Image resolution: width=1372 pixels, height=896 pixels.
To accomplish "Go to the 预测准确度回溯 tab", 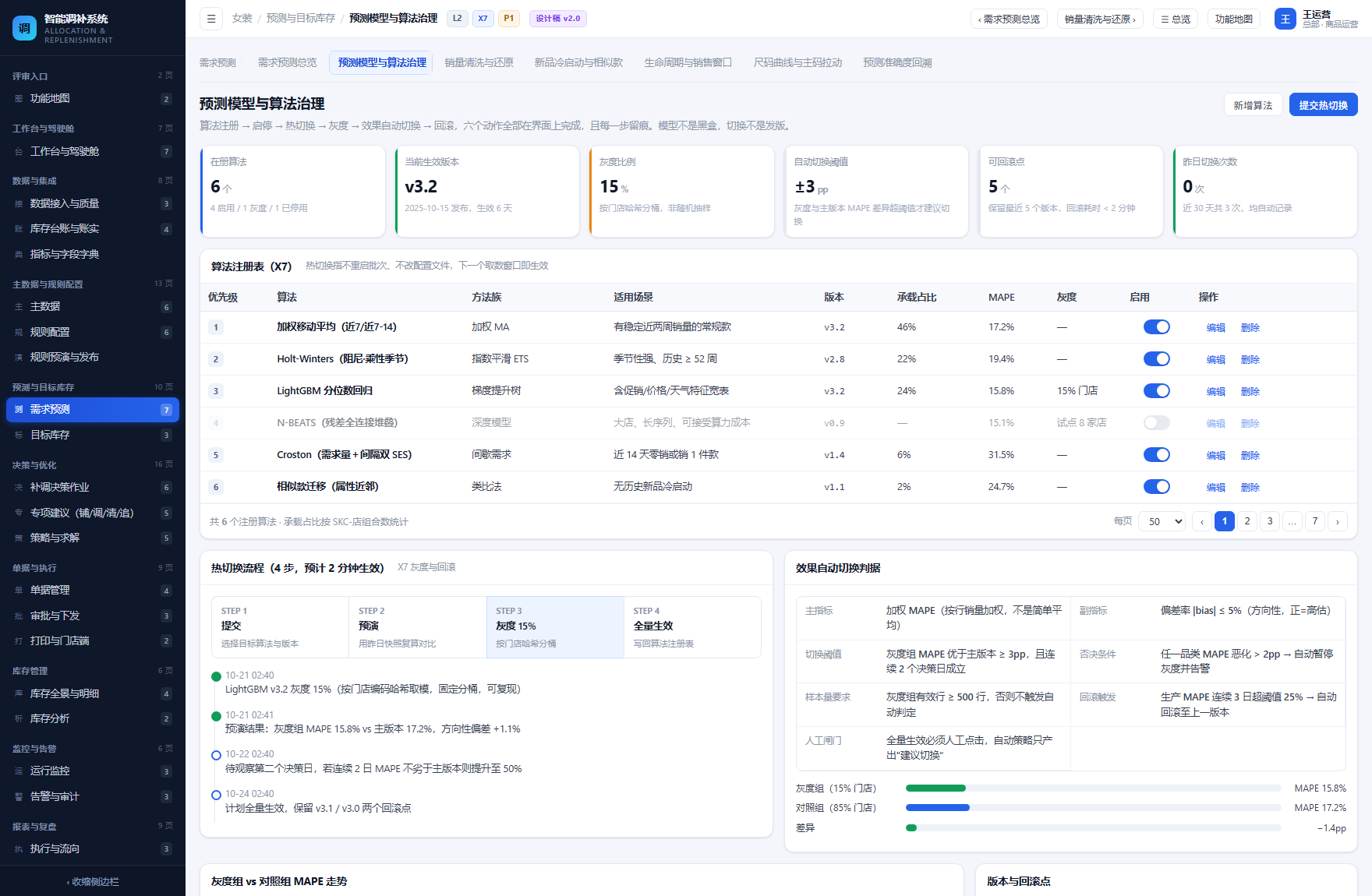I will click(x=897, y=63).
